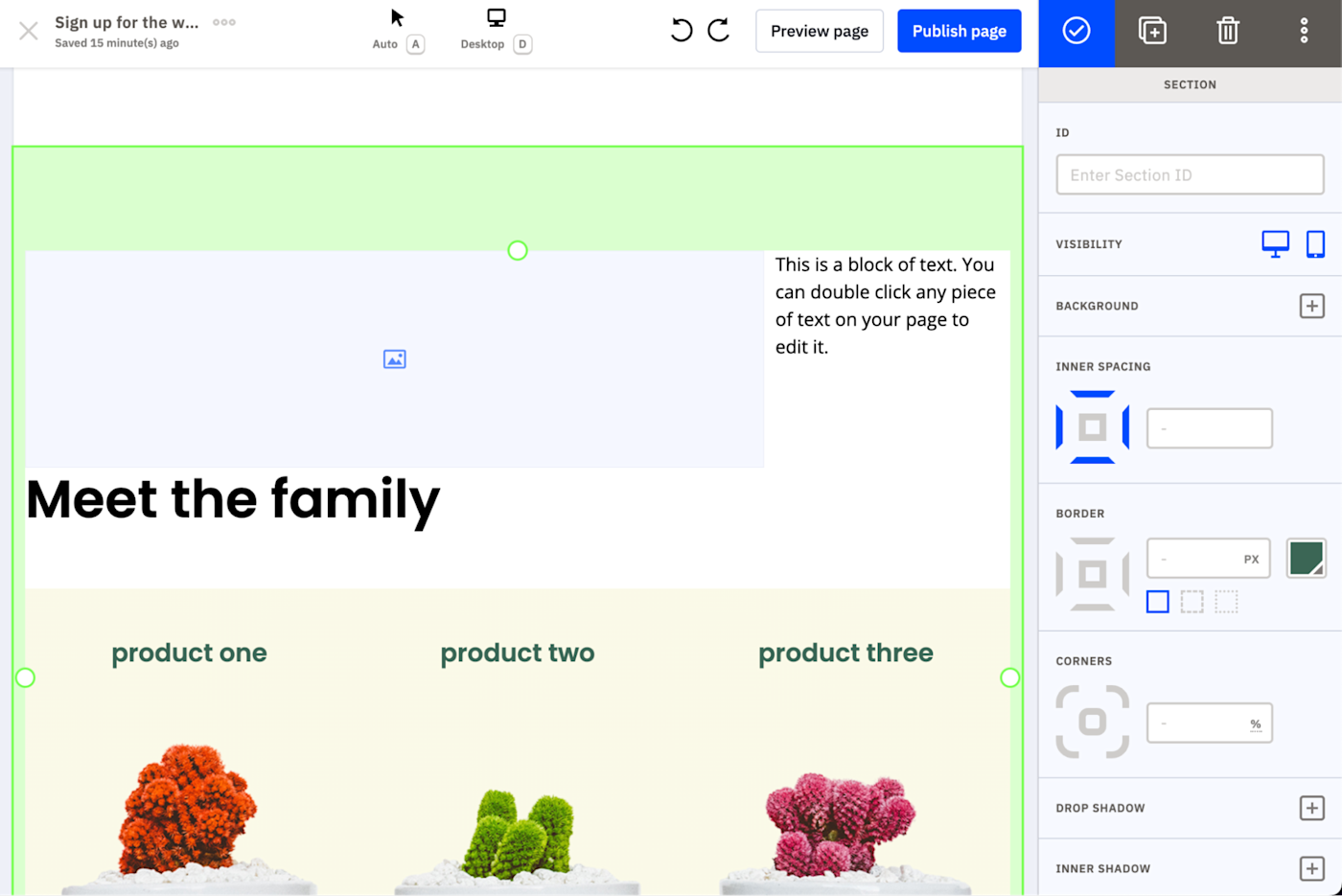Add a Drop Shadow with the plus icon
Viewport: 1342px width, 896px height.
[x=1311, y=808]
